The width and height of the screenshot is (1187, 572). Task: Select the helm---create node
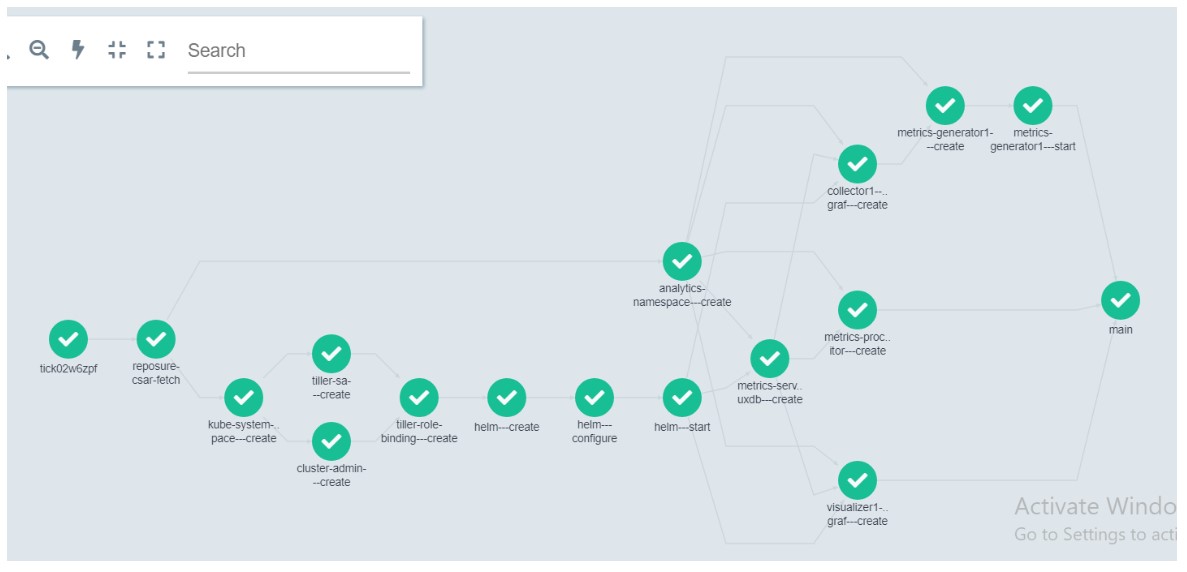(x=506, y=397)
